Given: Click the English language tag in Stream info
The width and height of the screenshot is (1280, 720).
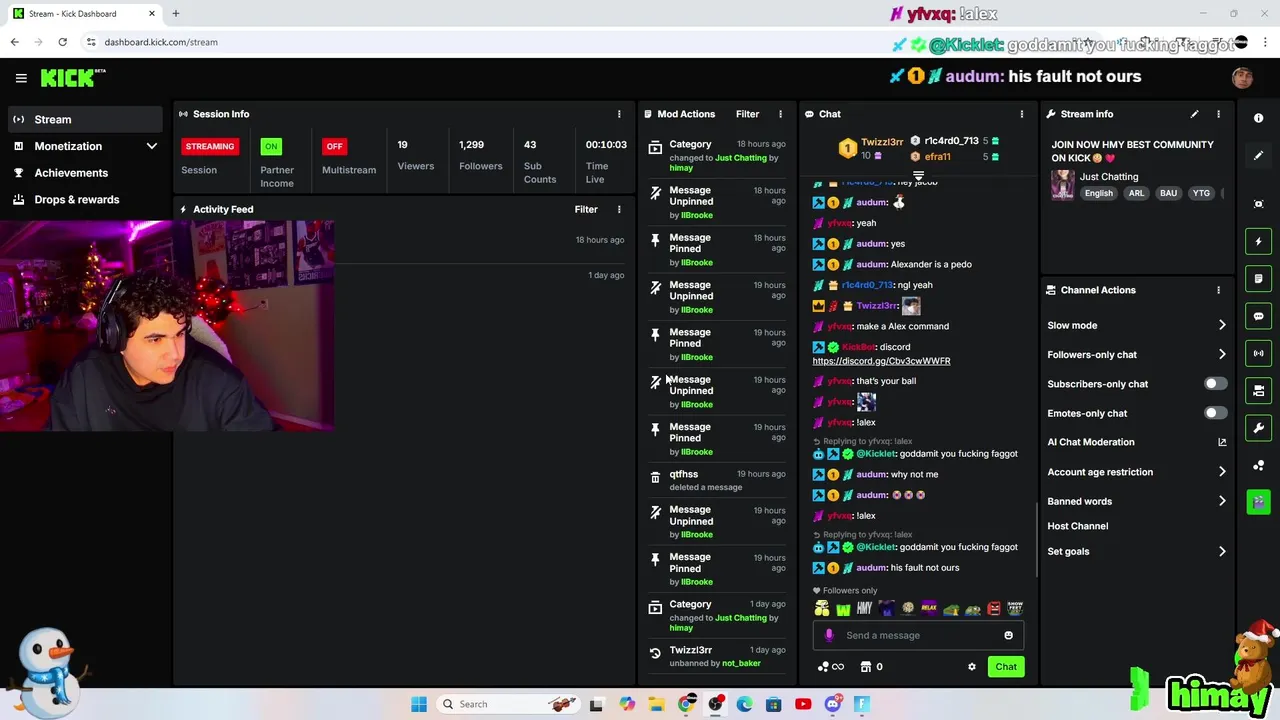Looking at the screenshot, I should pyautogui.click(x=1098, y=193).
